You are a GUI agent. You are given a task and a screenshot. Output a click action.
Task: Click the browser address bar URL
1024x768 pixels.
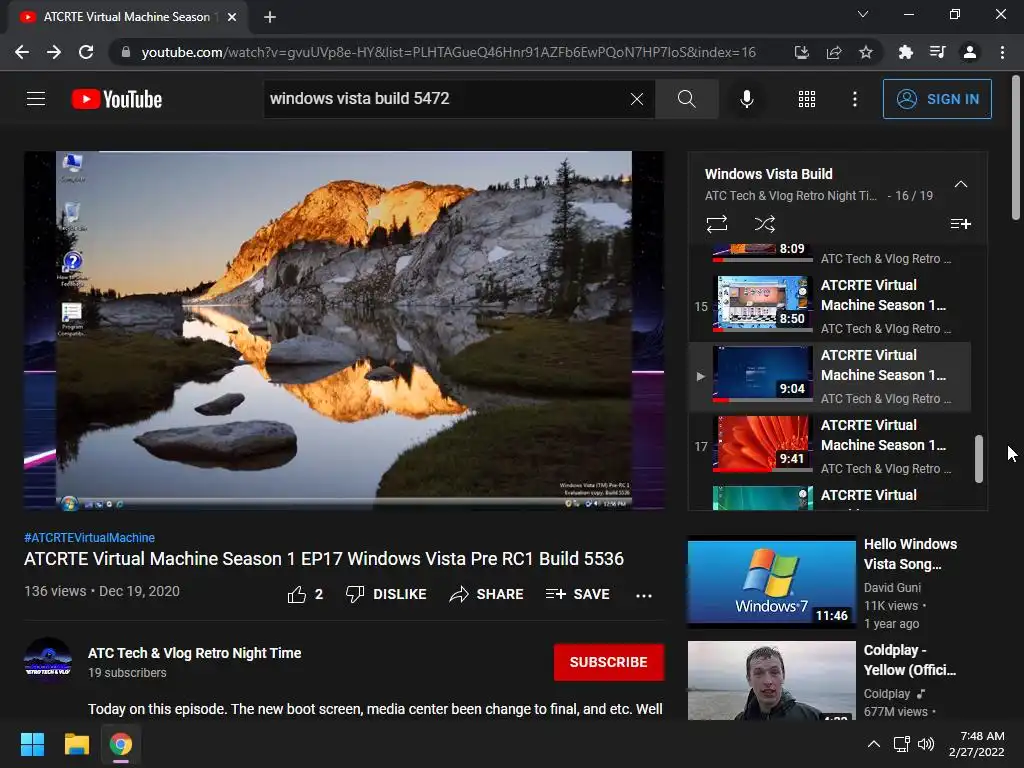(449, 52)
